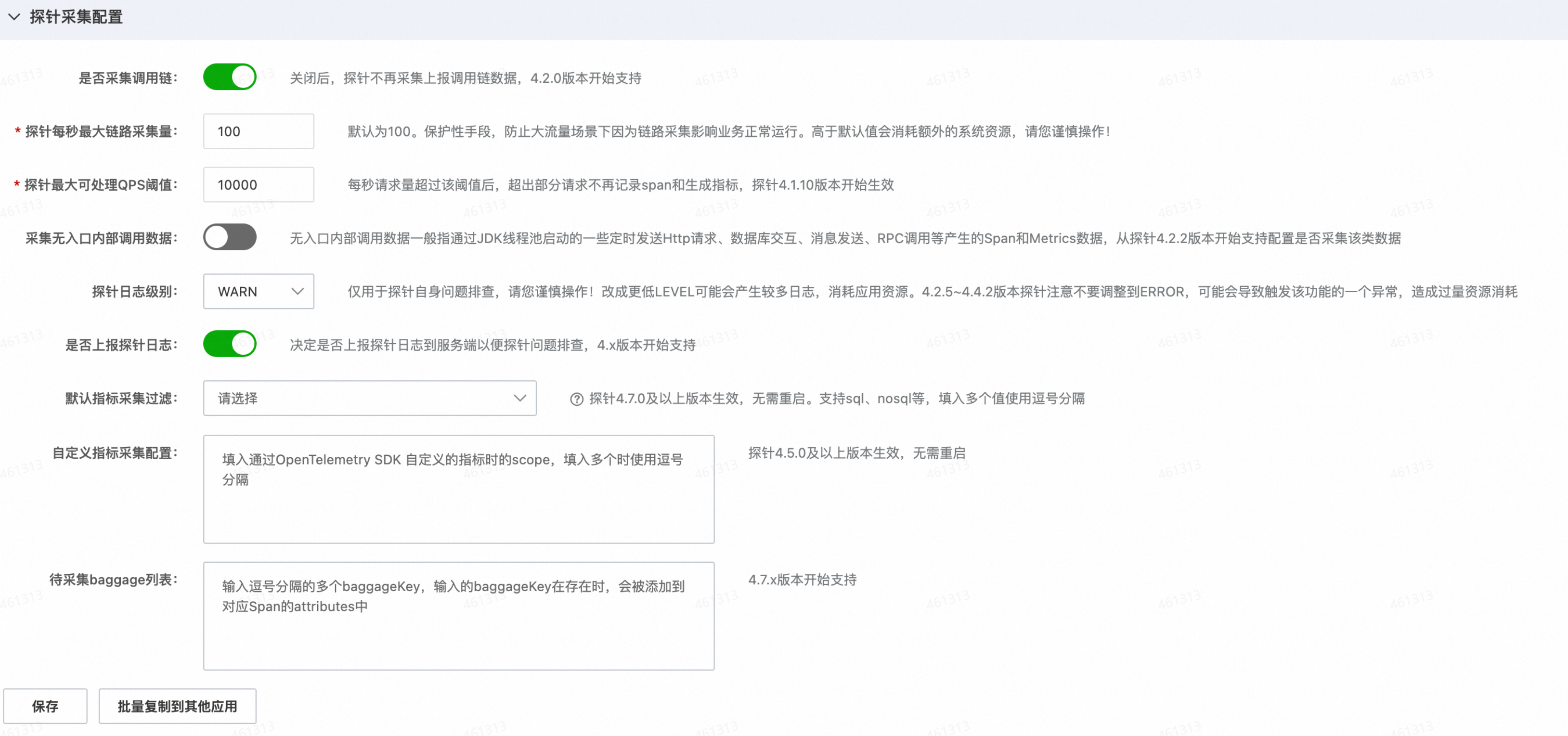This screenshot has height=736, width=1568.
Task: Click the 是否采集调用链 label
Action: [x=128, y=78]
